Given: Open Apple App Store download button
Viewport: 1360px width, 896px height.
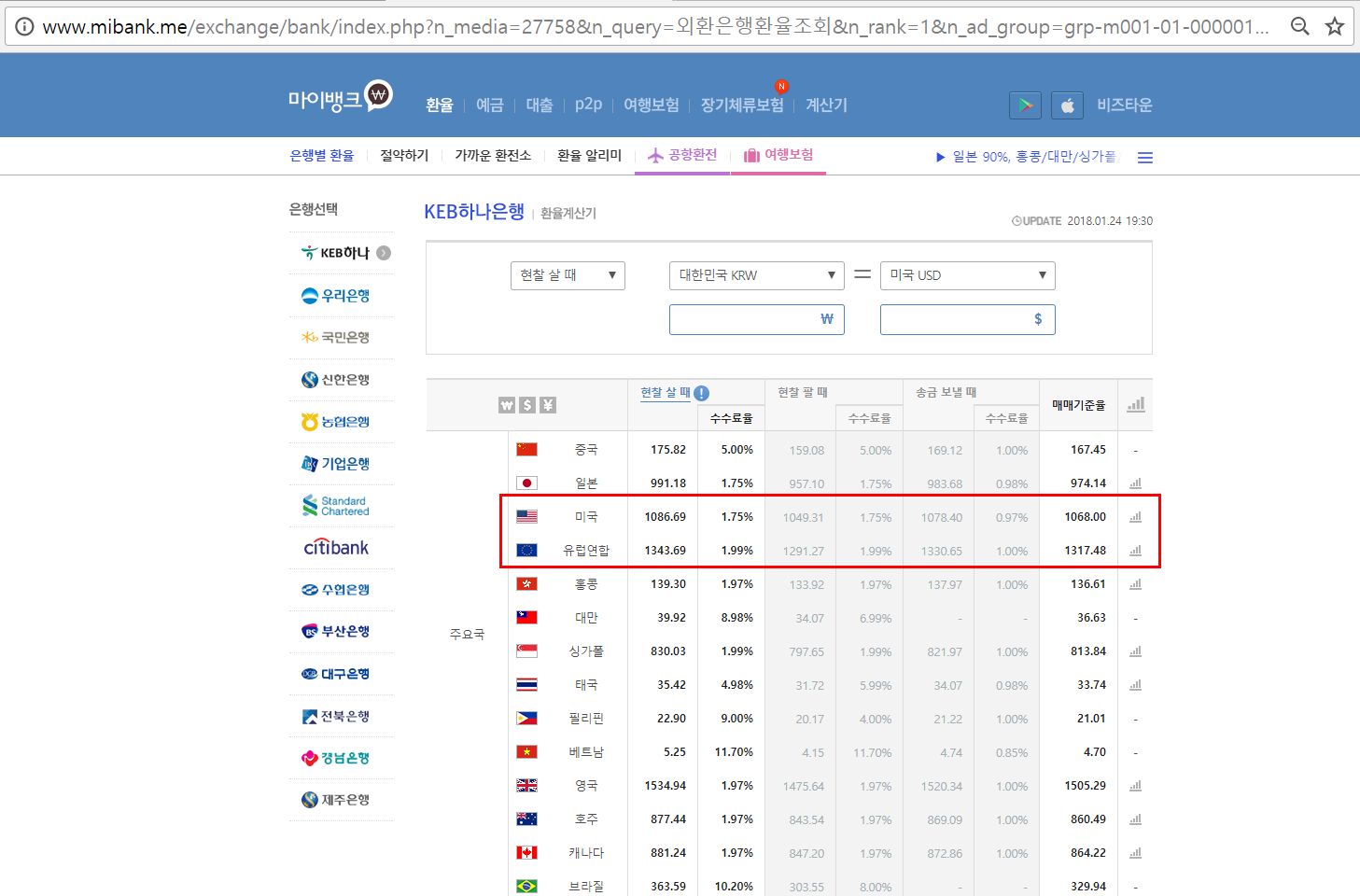Looking at the screenshot, I should pyautogui.click(x=1067, y=105).
